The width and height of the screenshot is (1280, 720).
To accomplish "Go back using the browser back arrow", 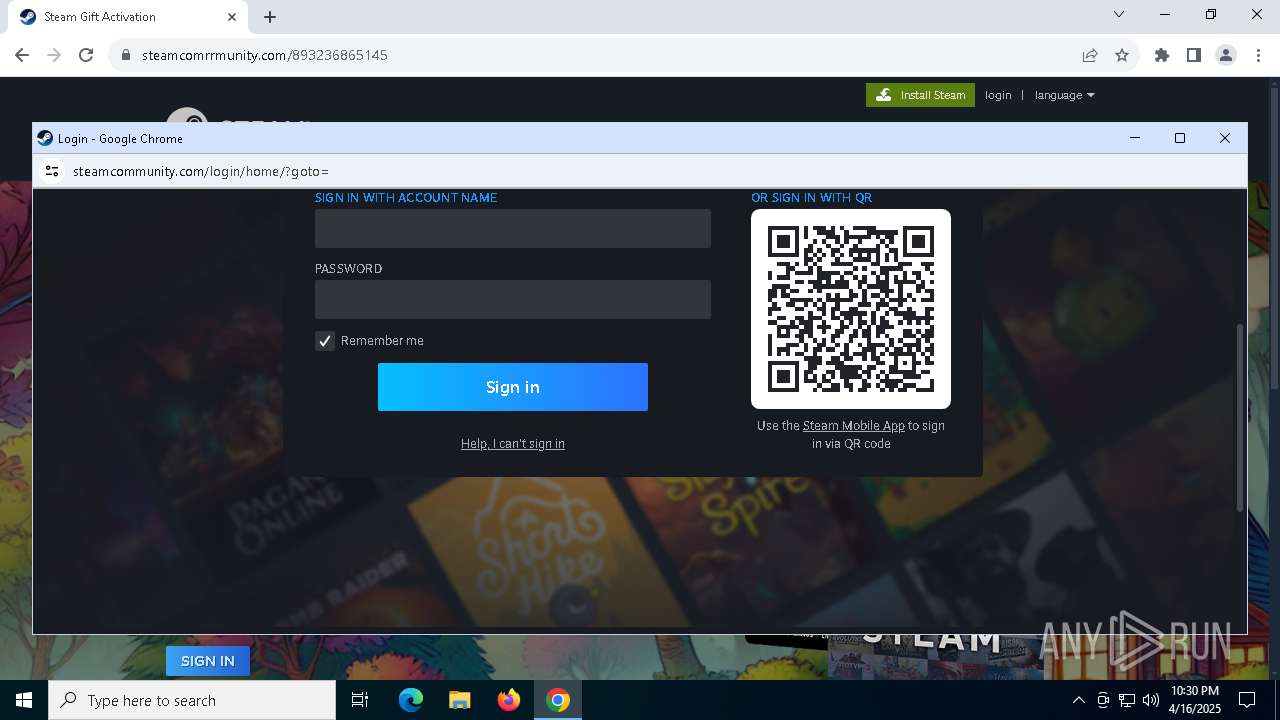I will [22, 55].
